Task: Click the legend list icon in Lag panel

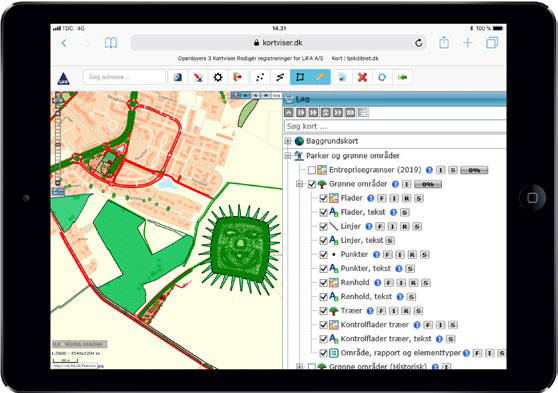Action: 362,112
